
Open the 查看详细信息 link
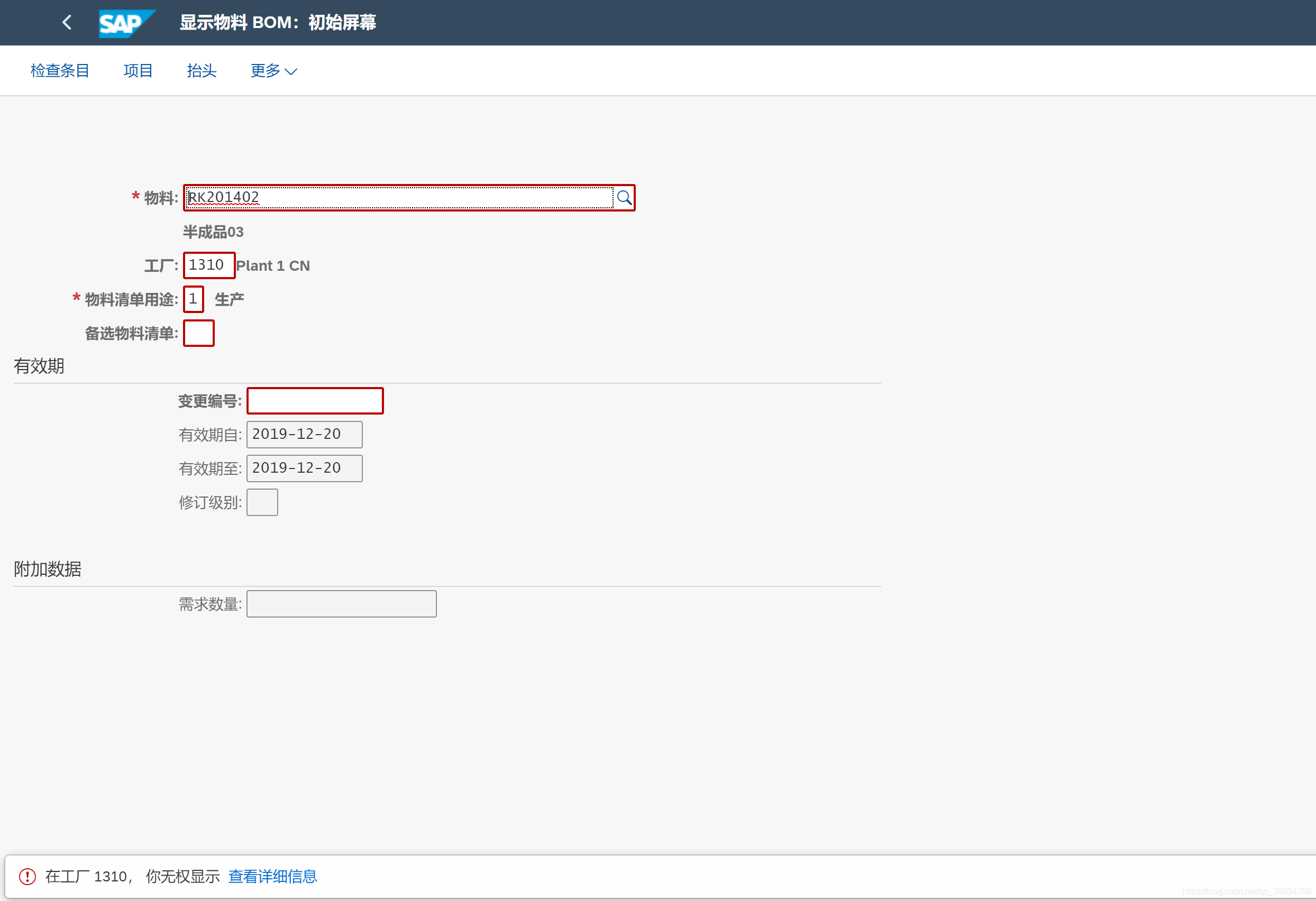coord(272,876)
